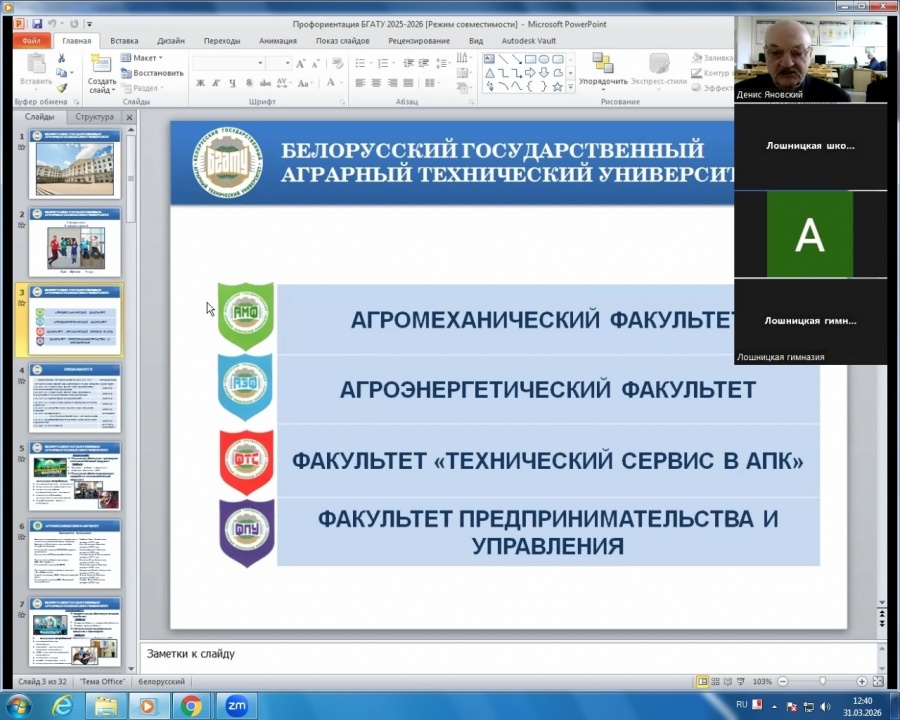This screenshot has height=720, width=900.
Task: Adjust the zoom slider handle
Action: pos(823,681)
